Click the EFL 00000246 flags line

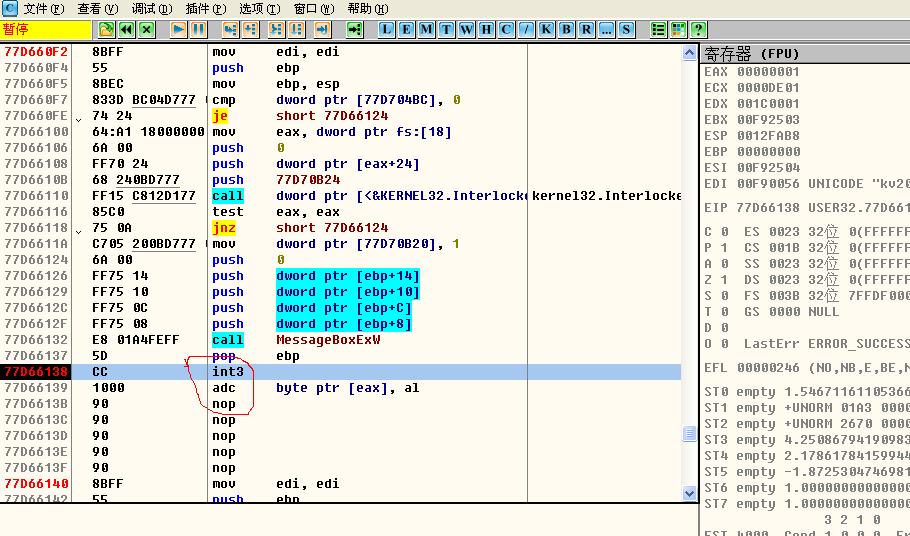coord(807,368)
